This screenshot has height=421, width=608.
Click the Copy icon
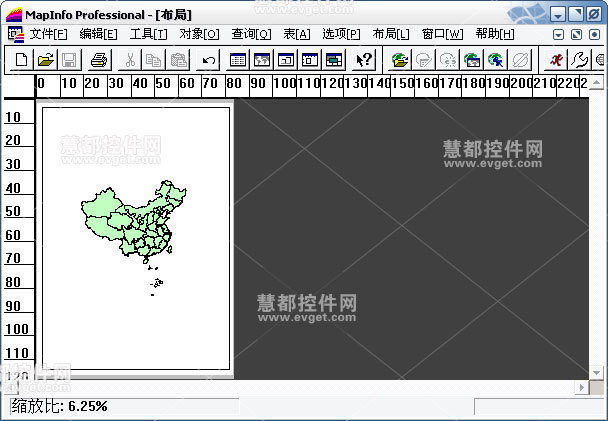point(154,60)
